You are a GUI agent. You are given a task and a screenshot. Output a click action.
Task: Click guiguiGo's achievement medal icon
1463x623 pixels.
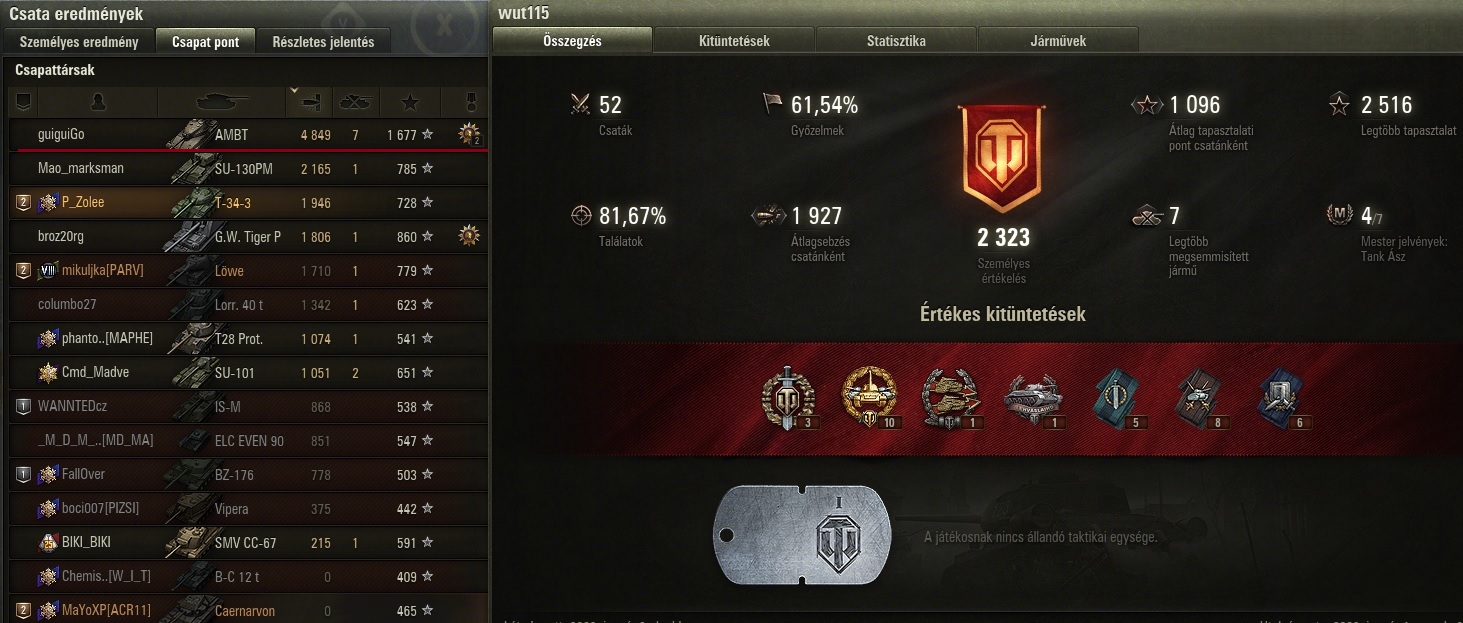pyautogui.click(x=469, y=133)
